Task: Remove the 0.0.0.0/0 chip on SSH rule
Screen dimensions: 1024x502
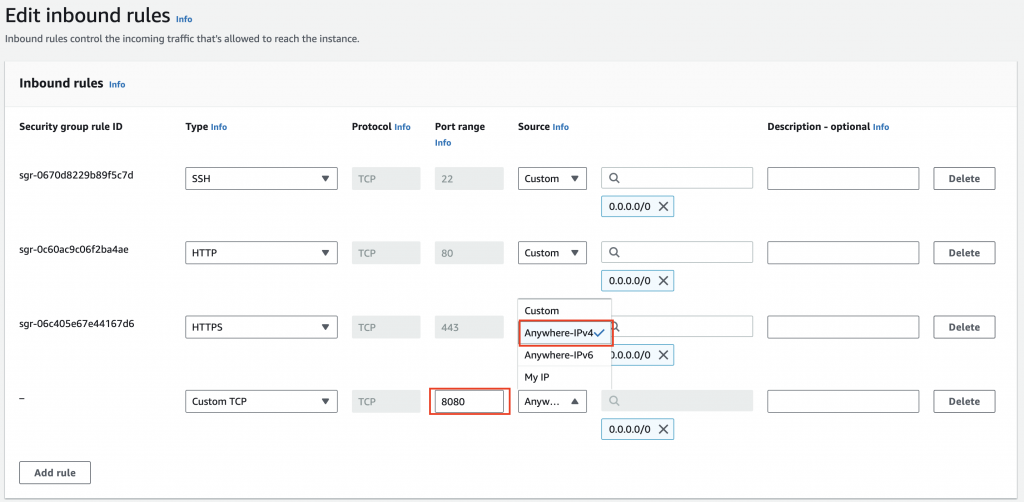Action: 664,207
